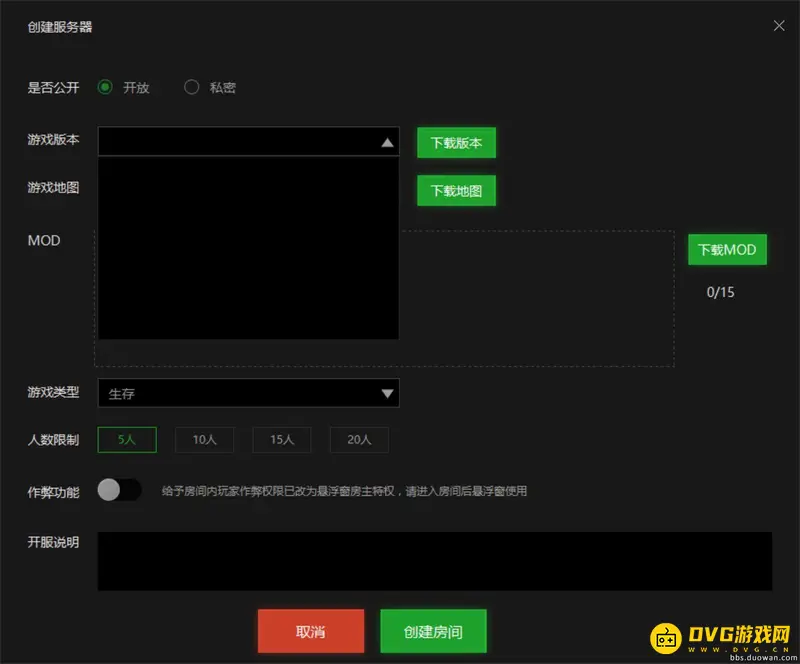Viewport: 800px width, 664px height.
Task: Choose the 5人 player limit
Action: pyautogui.click(x=126, y=439)
